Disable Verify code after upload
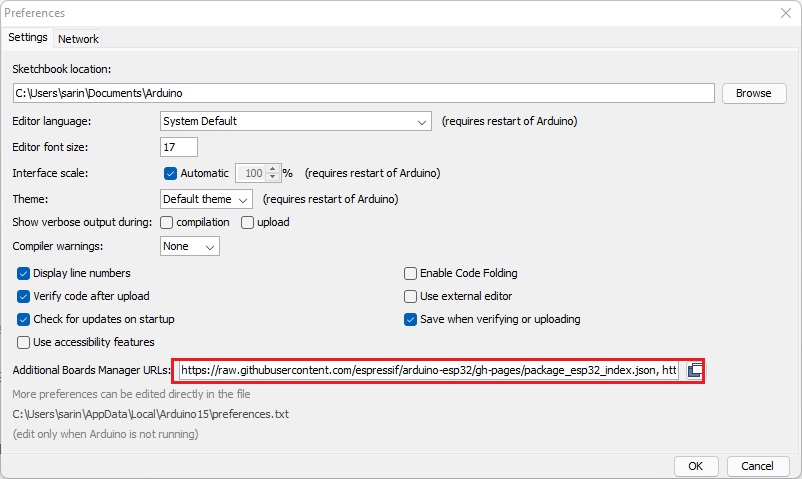The height and width of the screenshot is (479, 802). coord(24,296)
